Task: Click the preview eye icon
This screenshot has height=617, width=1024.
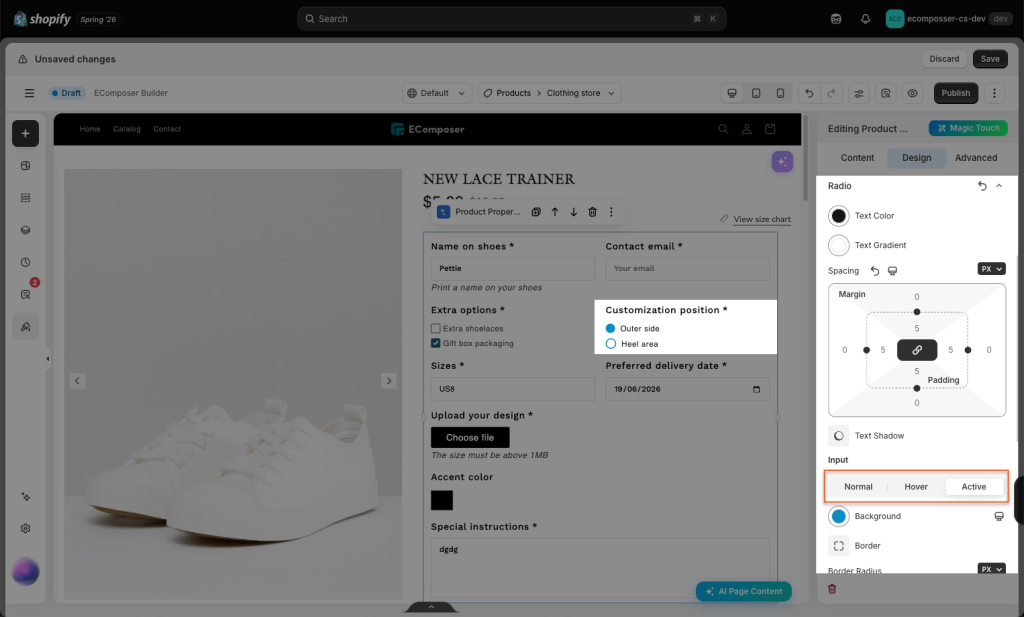Action: (912, 93)
